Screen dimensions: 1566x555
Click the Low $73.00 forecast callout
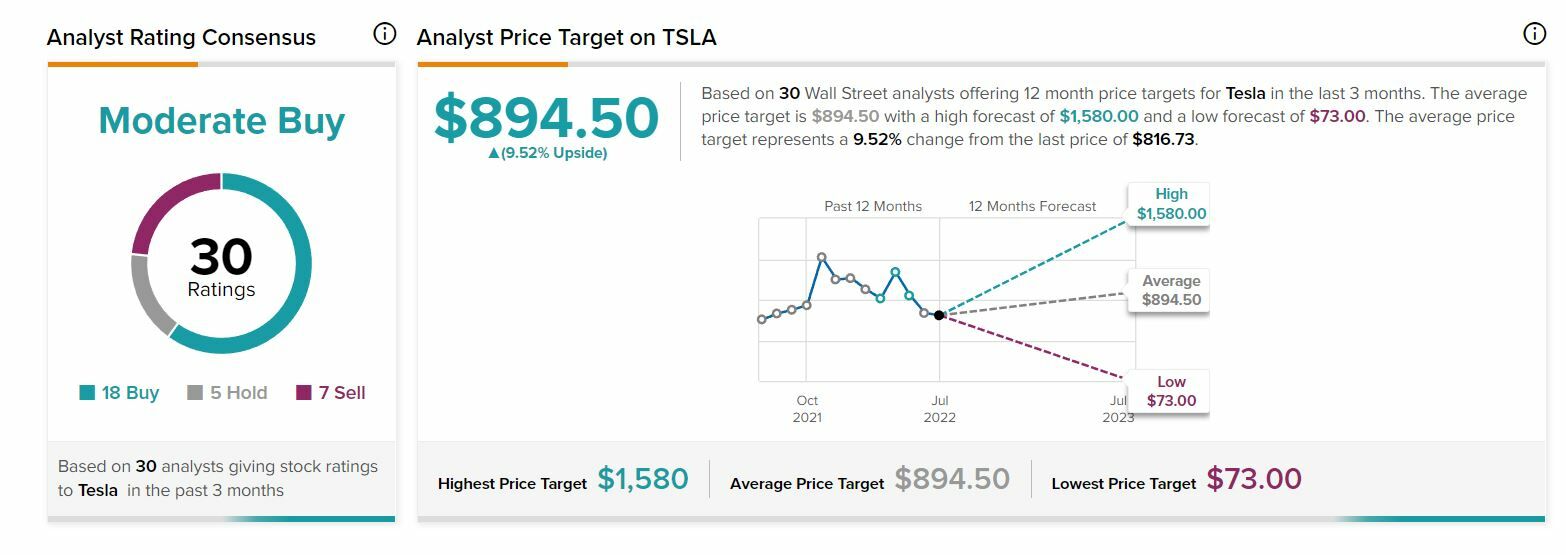[x=1170, y=391]
